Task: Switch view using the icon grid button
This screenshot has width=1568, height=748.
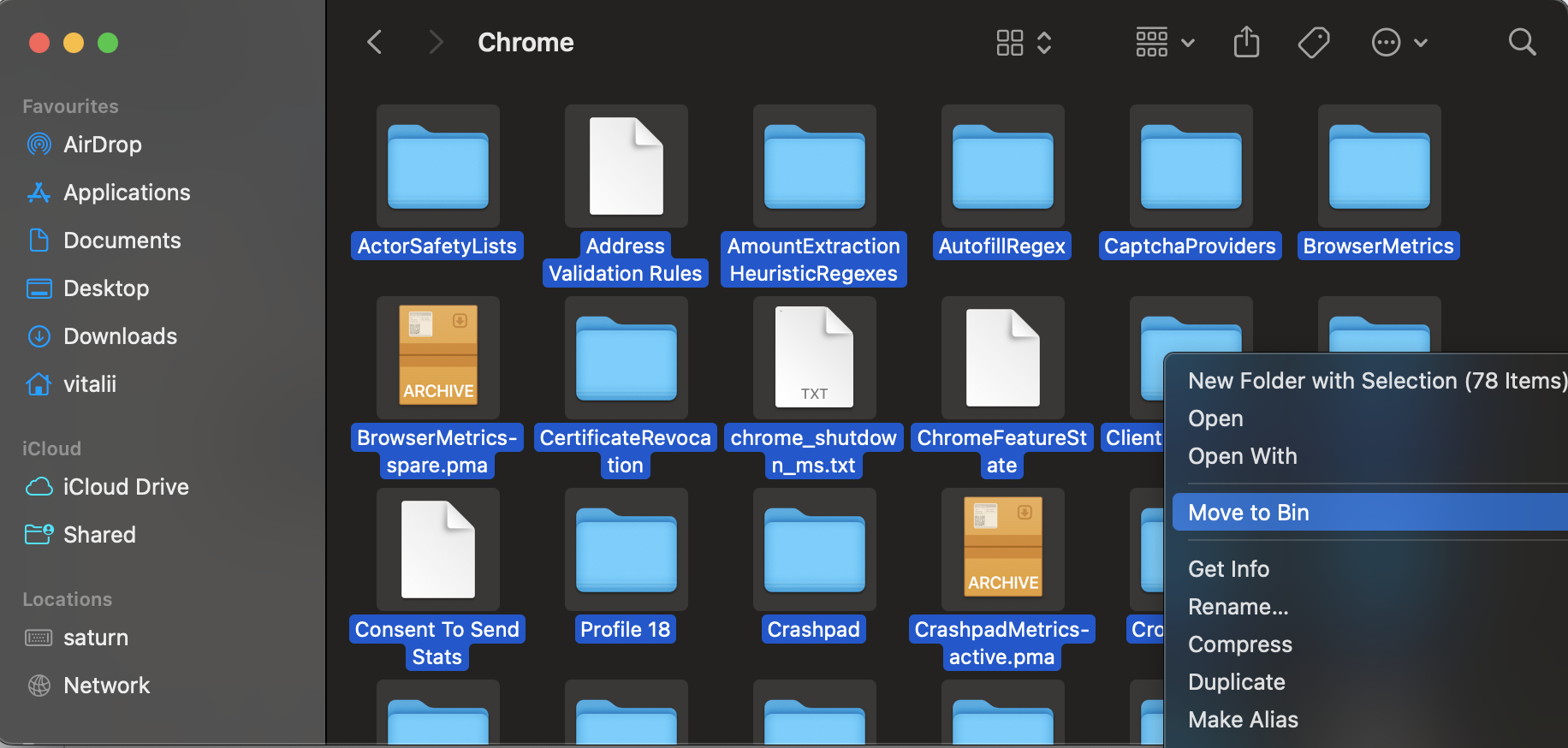Action: pyautogui.click(x=1024, y=42)
